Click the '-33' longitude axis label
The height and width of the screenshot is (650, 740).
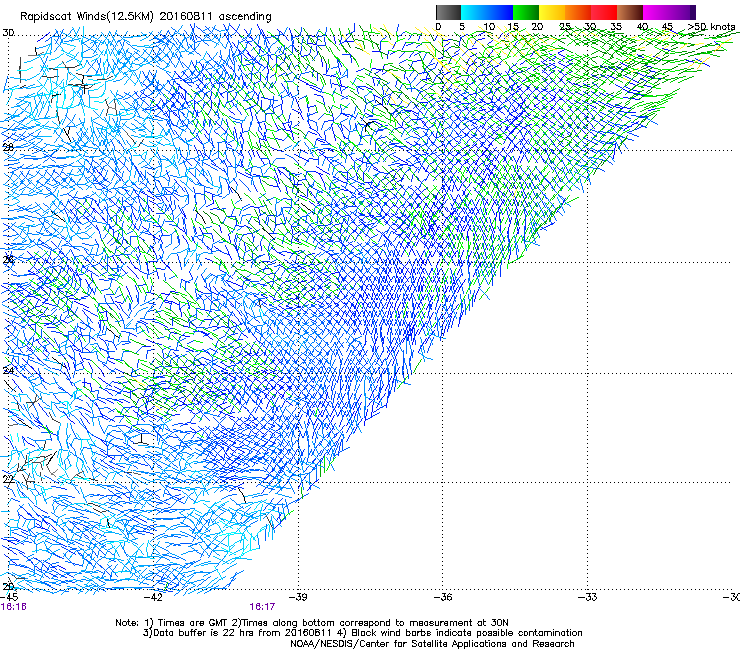tap(588, 597)
